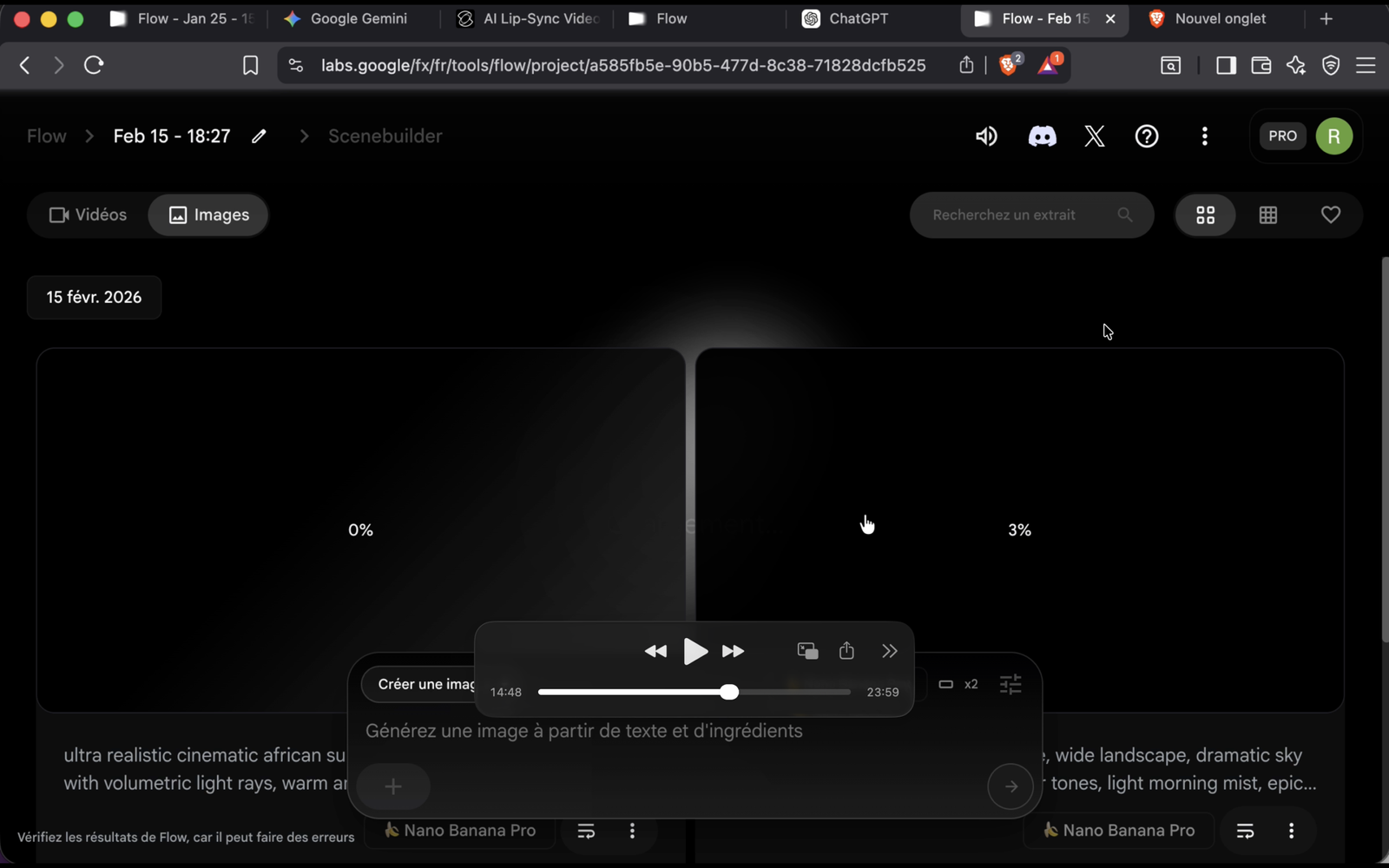Viewport: 1389px width, 868px height.
Task: Click the Scenebuilder breadcrumb link
Action: pos(385,136)
